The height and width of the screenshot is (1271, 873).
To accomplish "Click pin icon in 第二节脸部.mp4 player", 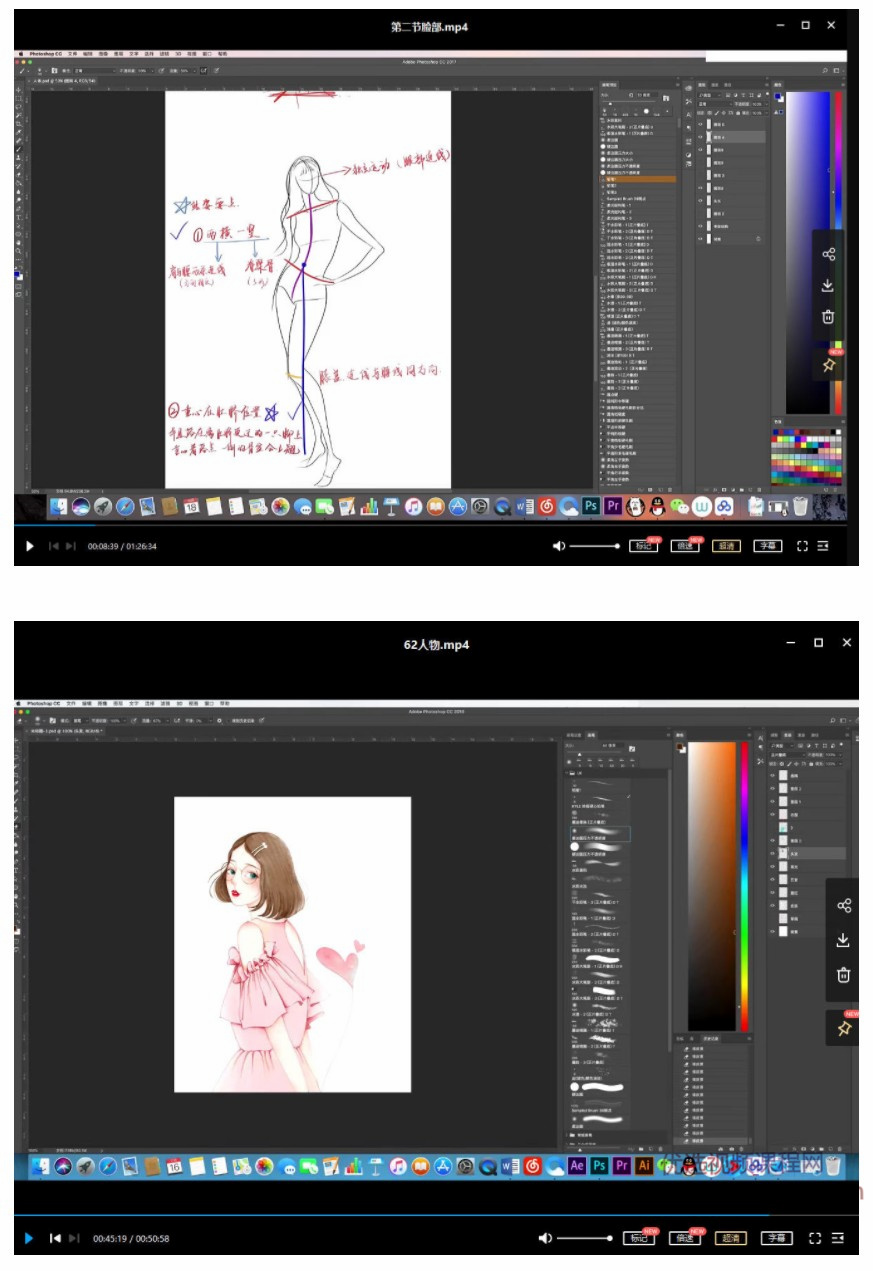I will point(828,366).
